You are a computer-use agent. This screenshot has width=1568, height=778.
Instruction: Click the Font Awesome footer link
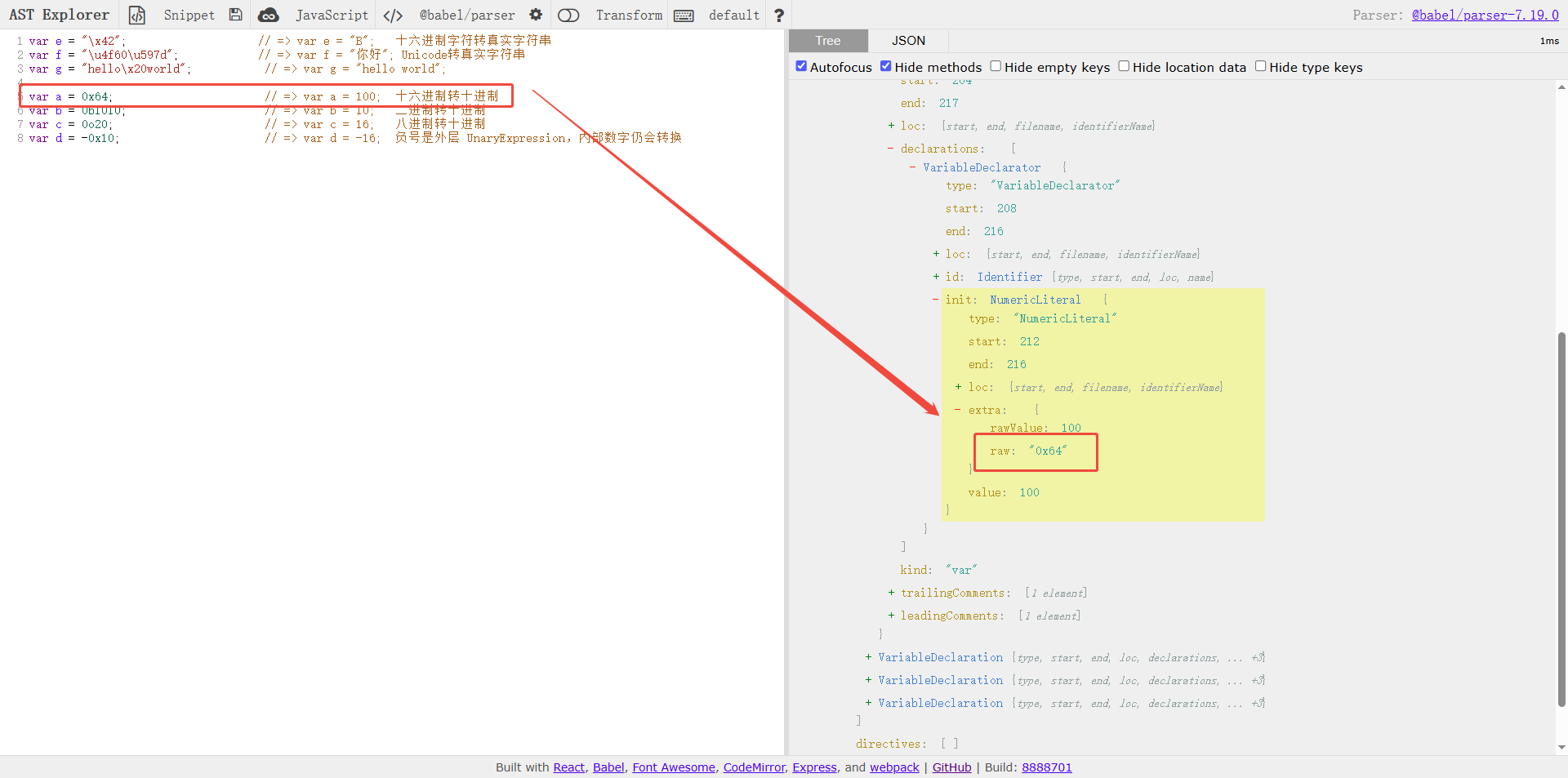(674, 767)
